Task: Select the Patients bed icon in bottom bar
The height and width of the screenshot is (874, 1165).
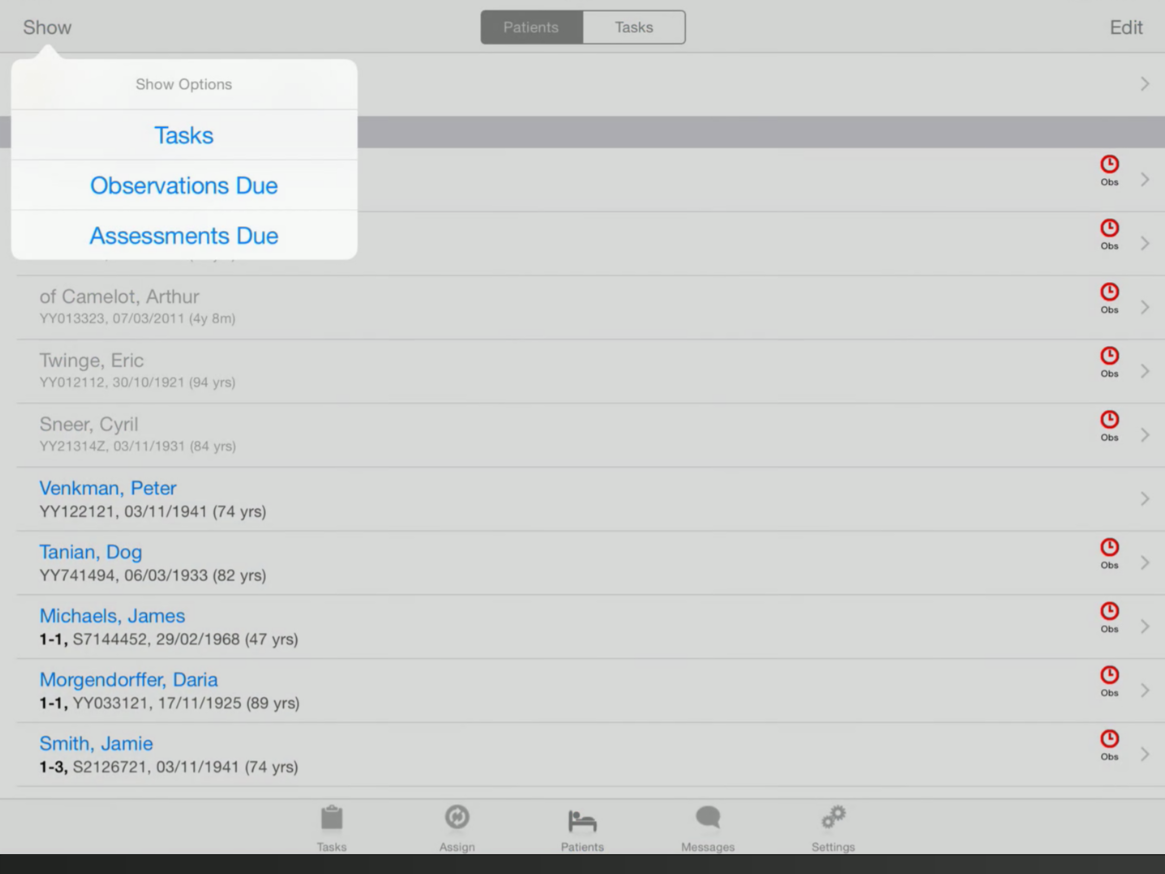Action: pos(582,819)
